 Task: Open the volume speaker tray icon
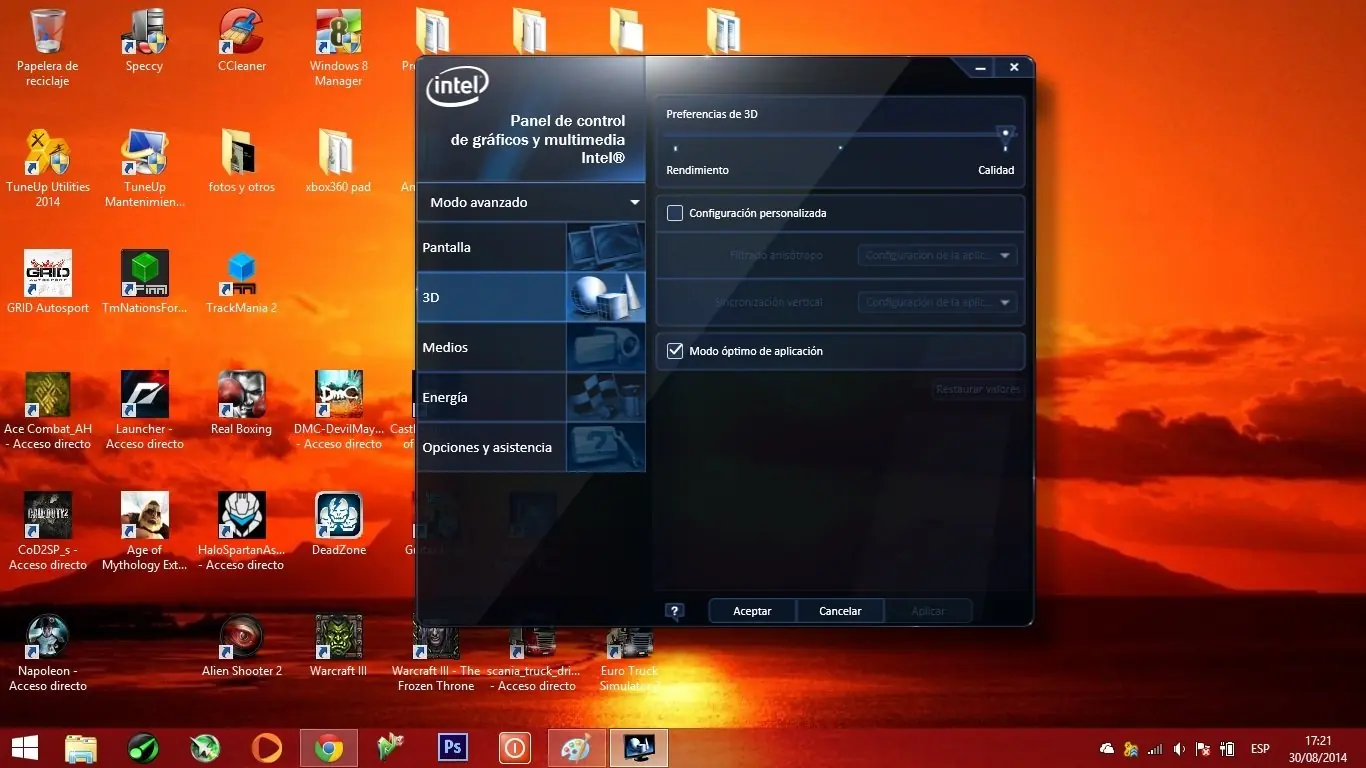pos(1180,749)
